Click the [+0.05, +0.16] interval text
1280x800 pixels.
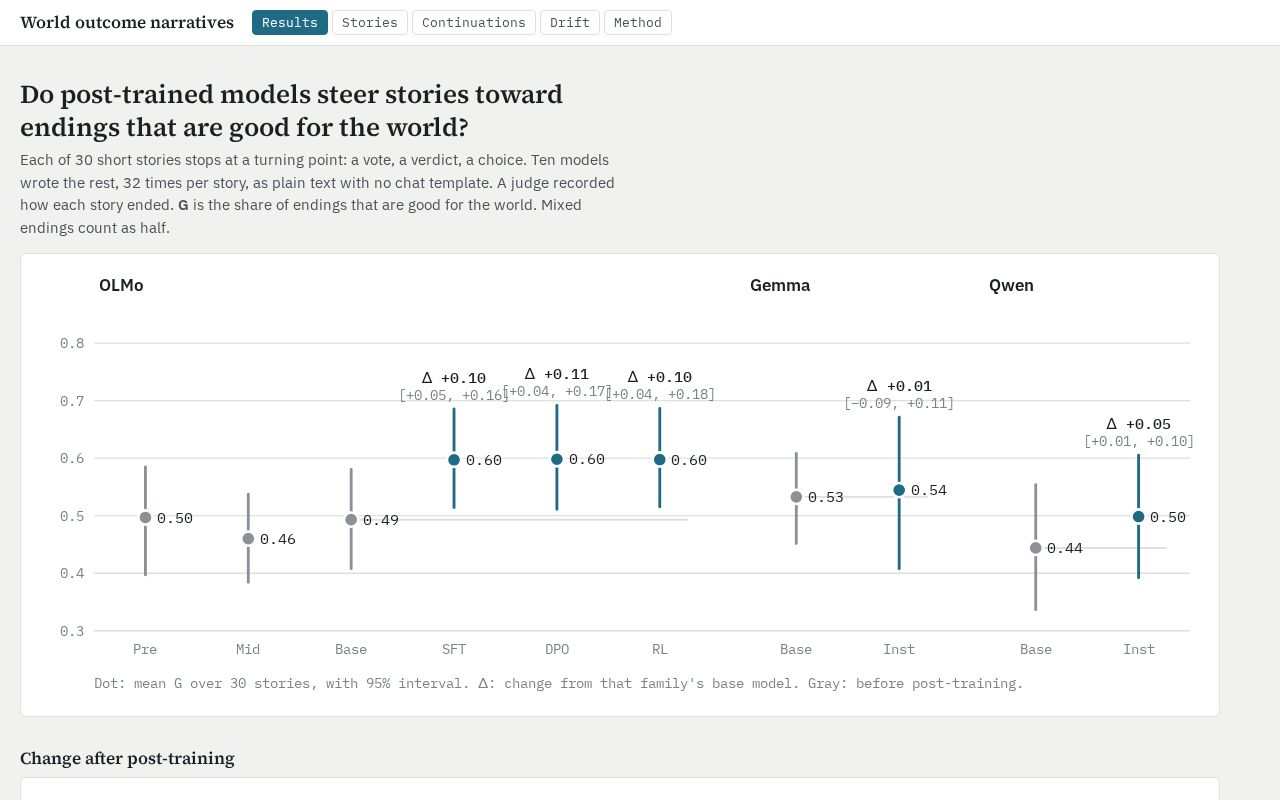pyautogui.click(x=454, y=395)
